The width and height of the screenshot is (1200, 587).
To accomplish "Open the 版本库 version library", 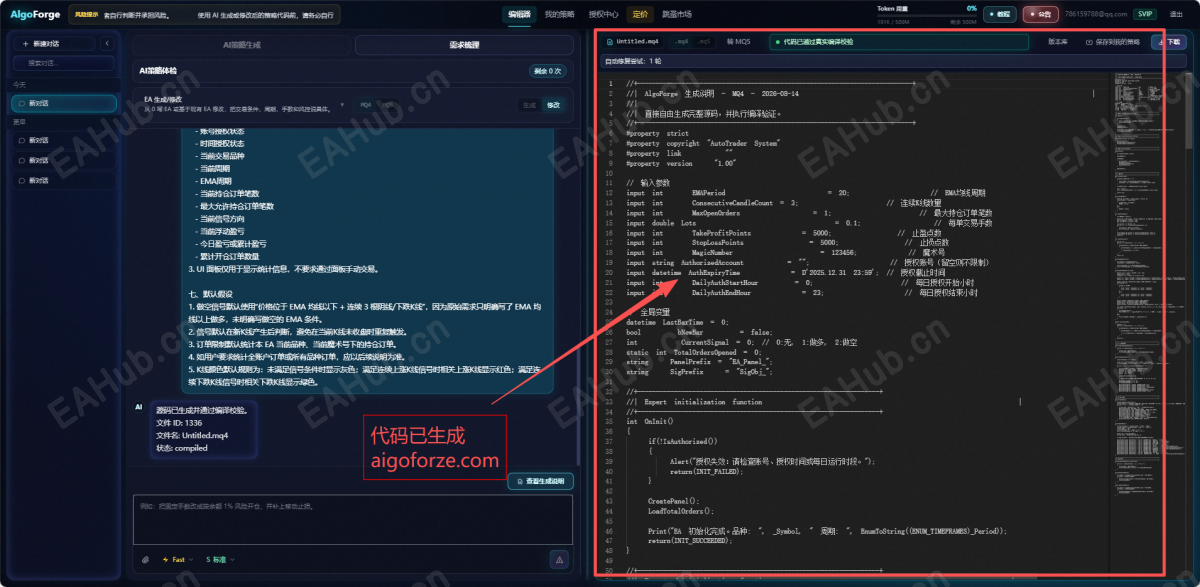I will [1058, 42].
